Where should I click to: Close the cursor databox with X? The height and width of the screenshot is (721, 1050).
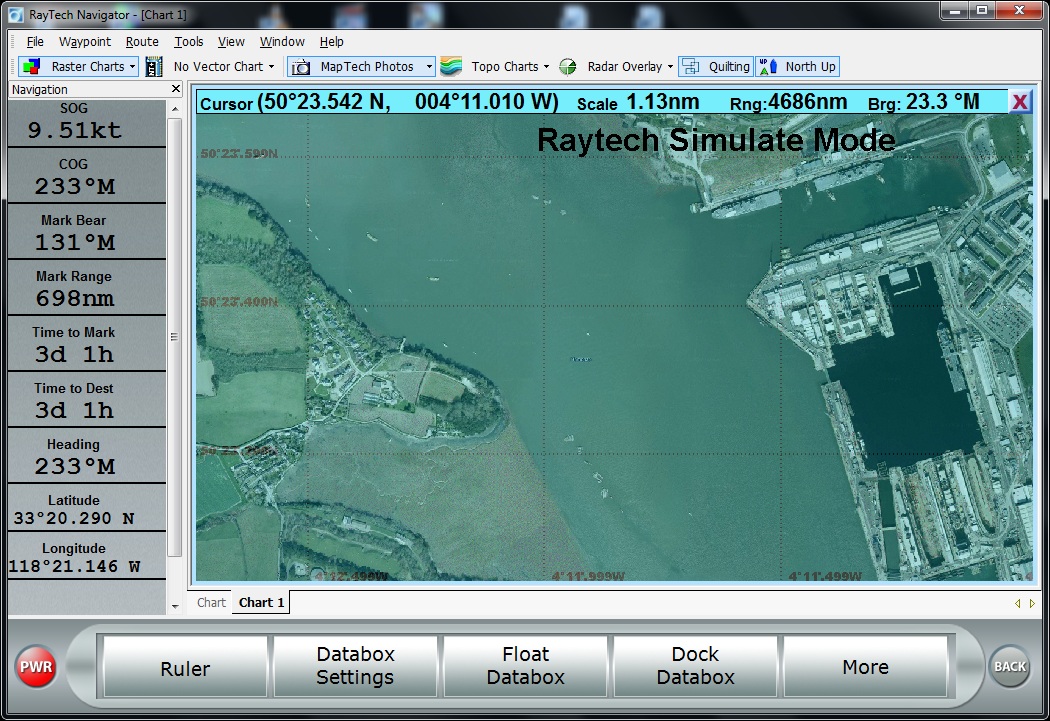(1020, 102)
